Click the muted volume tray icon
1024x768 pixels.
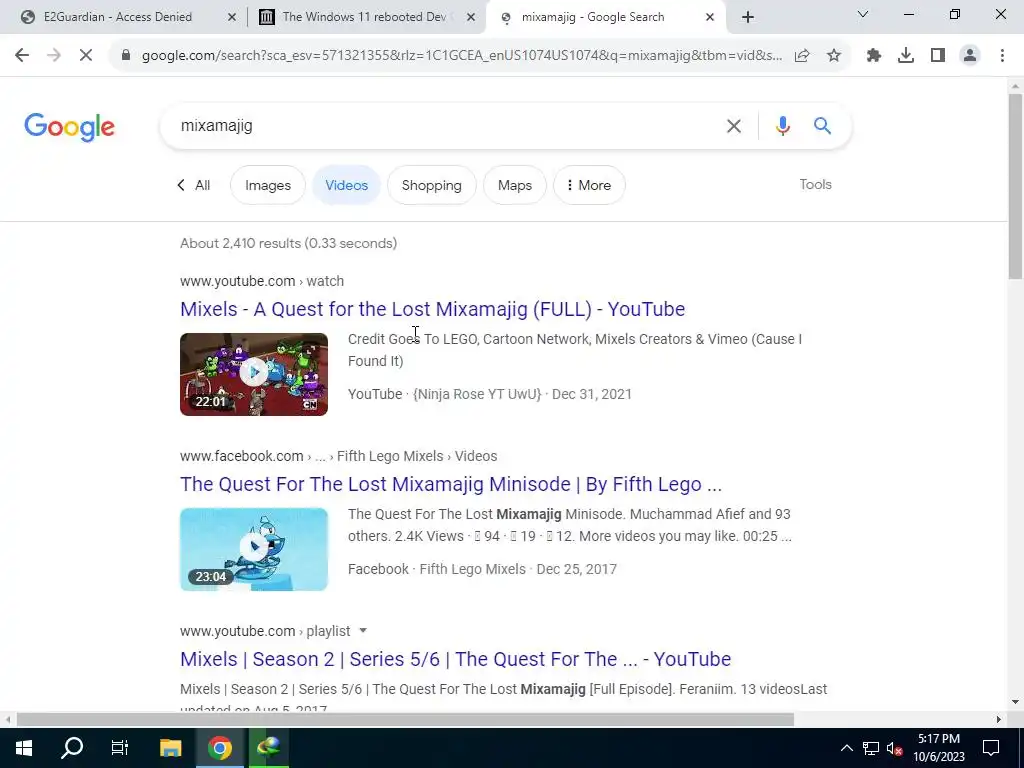[894, 748]
